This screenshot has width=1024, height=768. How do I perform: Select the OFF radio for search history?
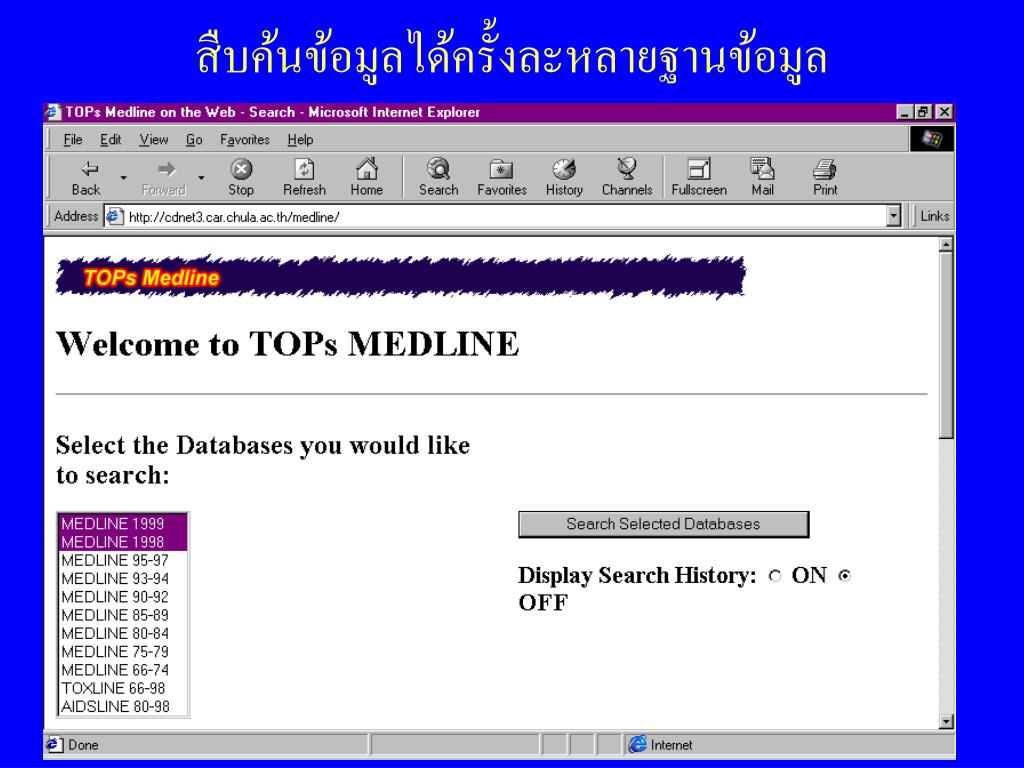pos(844,576)
